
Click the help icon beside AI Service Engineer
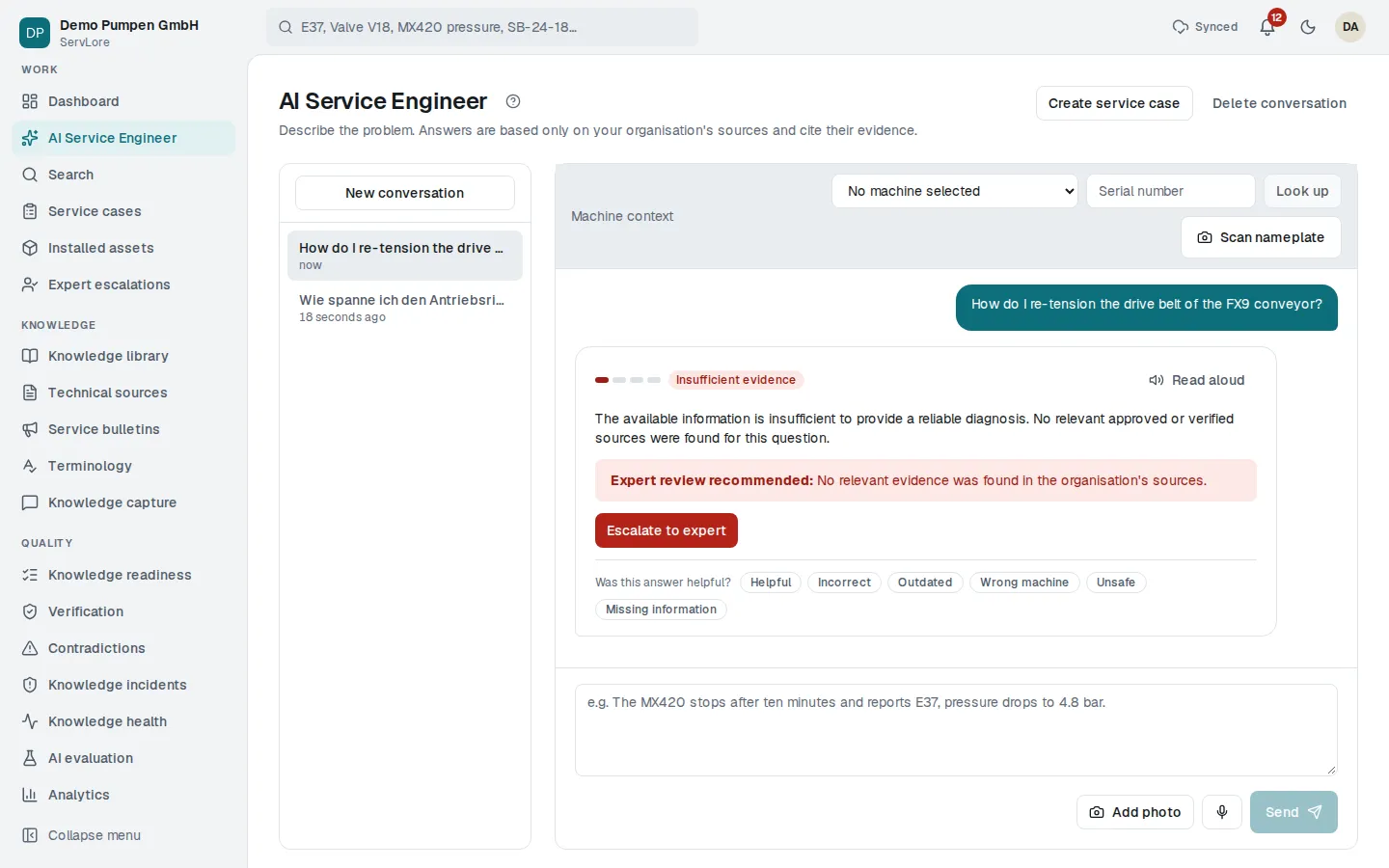tap(513, 101)
